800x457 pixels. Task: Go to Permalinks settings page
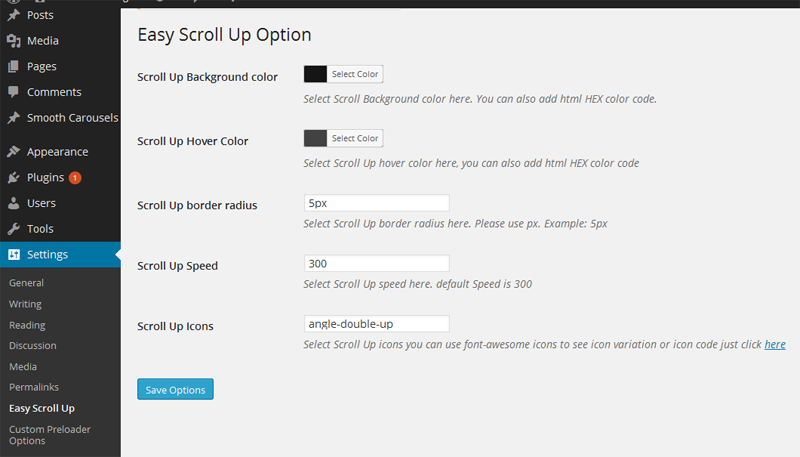click(34, 387)
